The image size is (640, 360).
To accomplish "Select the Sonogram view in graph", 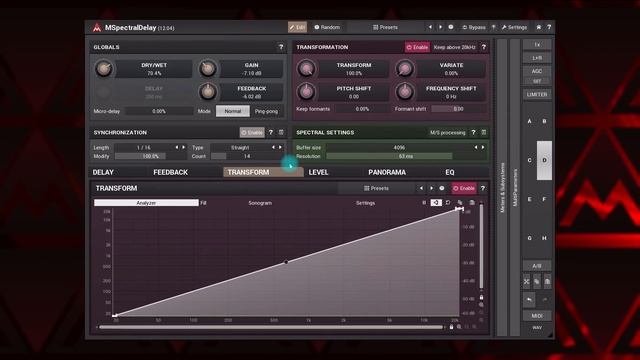I will pyautogui.click(x=260, y=203).
